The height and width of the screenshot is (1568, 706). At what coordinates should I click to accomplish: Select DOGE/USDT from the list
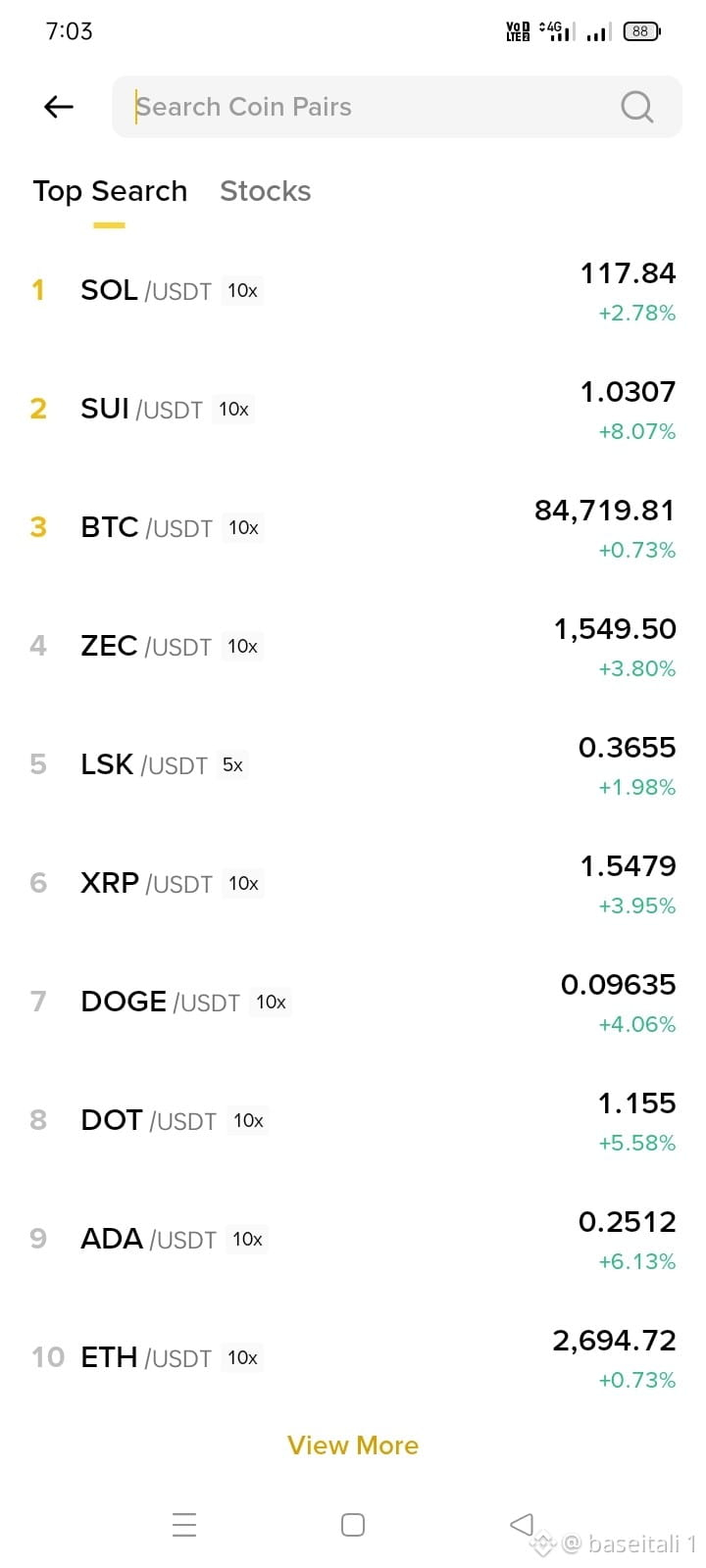(x=353, y=1004)
